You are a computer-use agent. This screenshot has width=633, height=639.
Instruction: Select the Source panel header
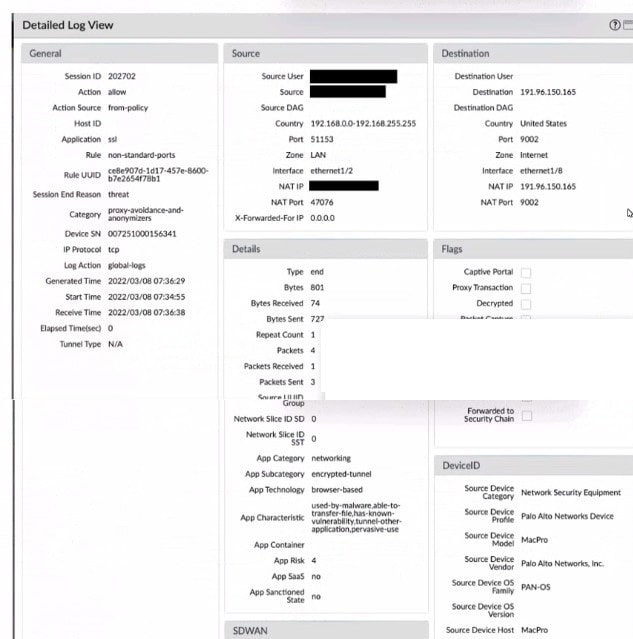point(325,53)
